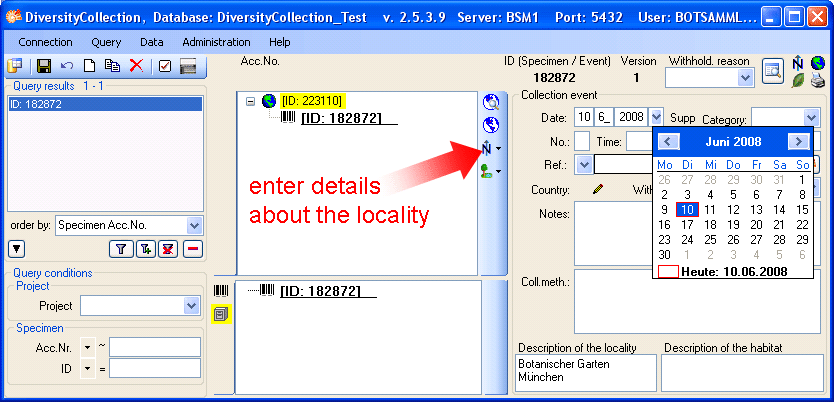Click the pencil icon next to Country
This screenshot has height=402, width=834.
coord(598,188)
